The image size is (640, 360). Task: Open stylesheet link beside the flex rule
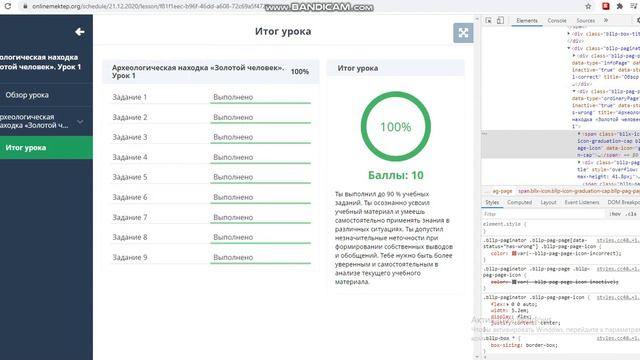pyautogui.click(x=618, y=298)
